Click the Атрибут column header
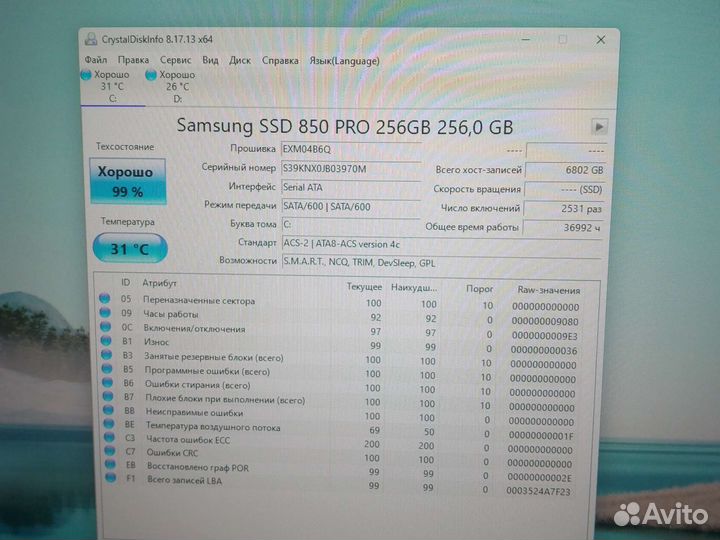The width and height of the screenshot is (720, 540). pyautogui.click(x=159, y=283)
